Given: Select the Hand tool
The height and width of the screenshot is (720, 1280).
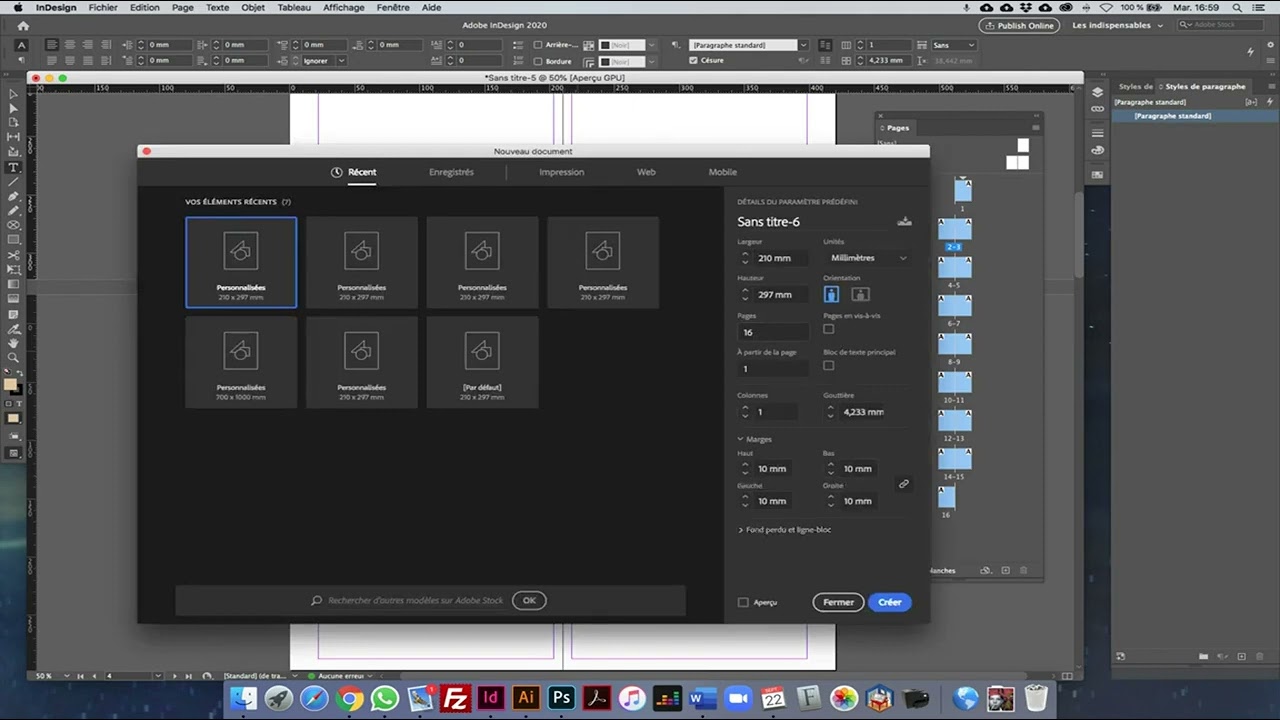Looking at the screenshot, I should (x=14, y=343).
